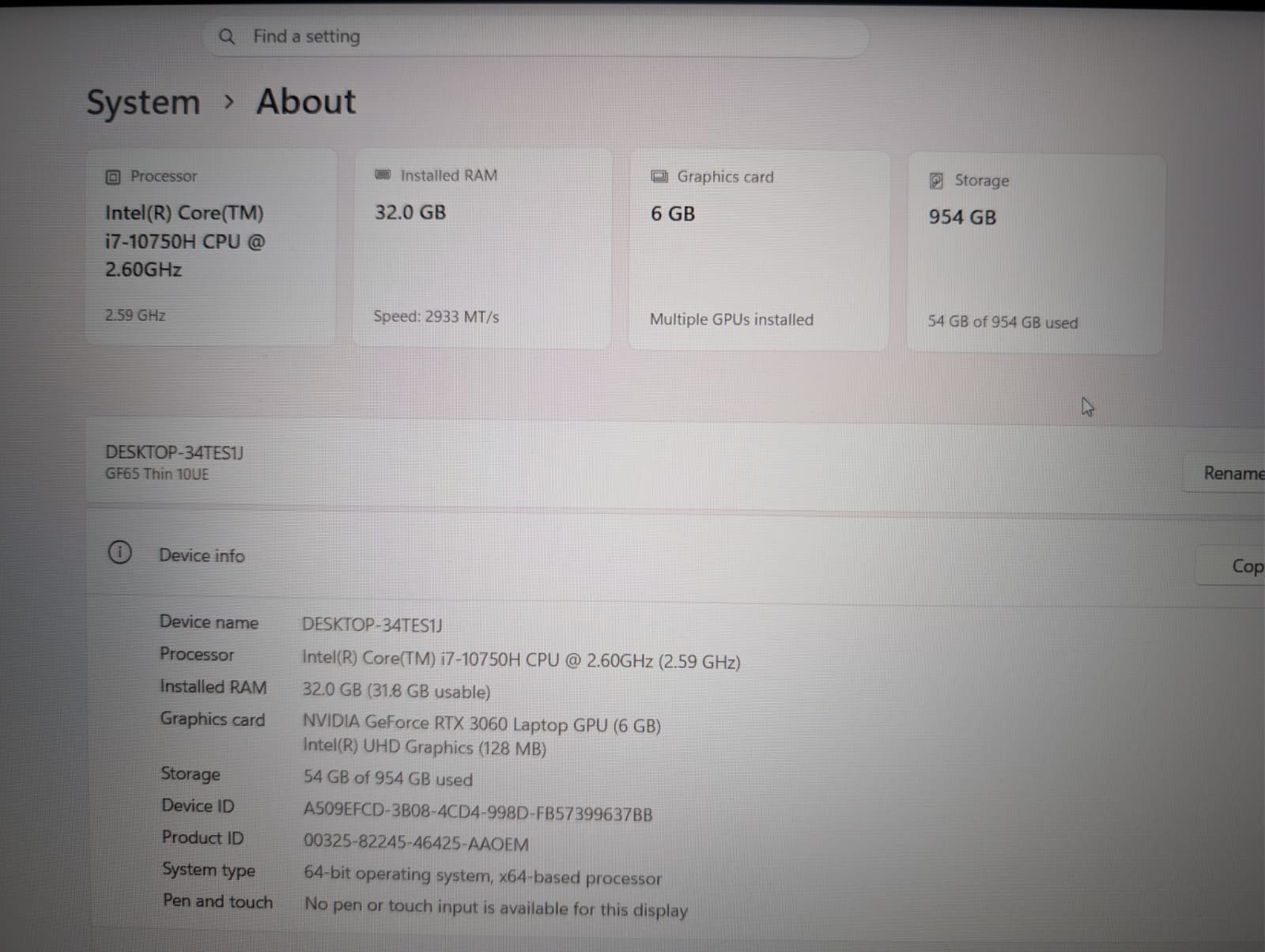Click the Device ID label
The image size is (1265, 952).
(x=198, y=806)
